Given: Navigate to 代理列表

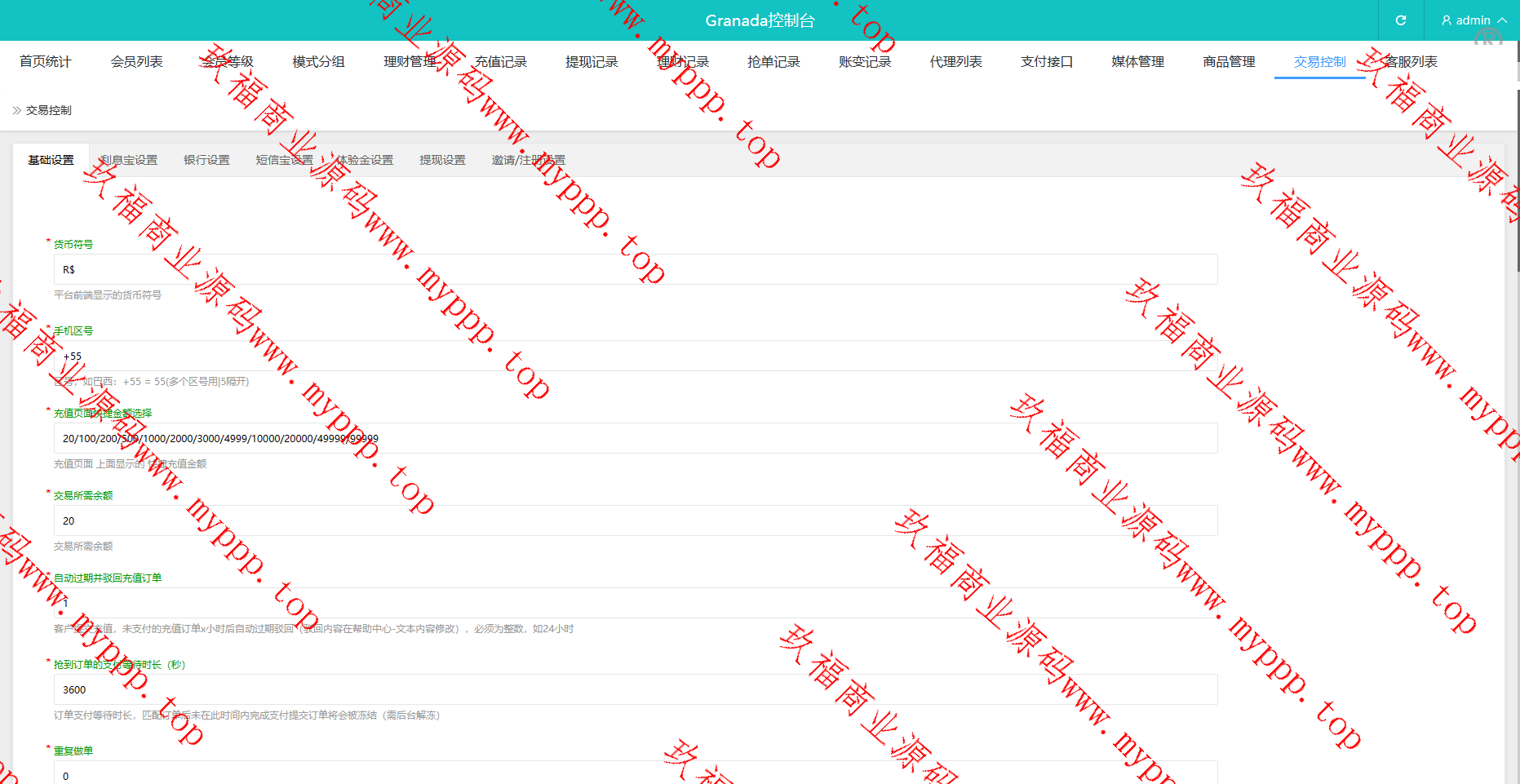Looking at the screenshot, I should (955, 62).
